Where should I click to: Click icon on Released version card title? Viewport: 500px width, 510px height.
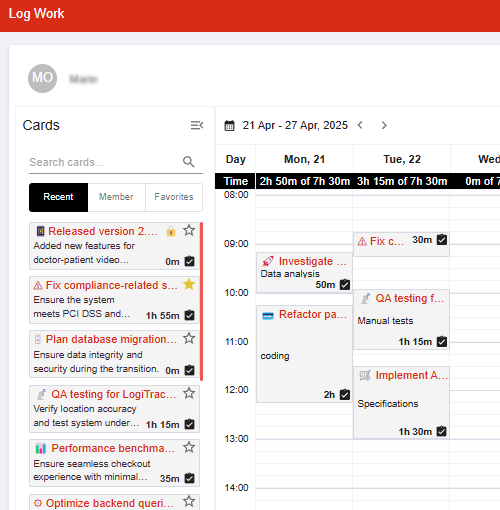click(x=40, y=231)
